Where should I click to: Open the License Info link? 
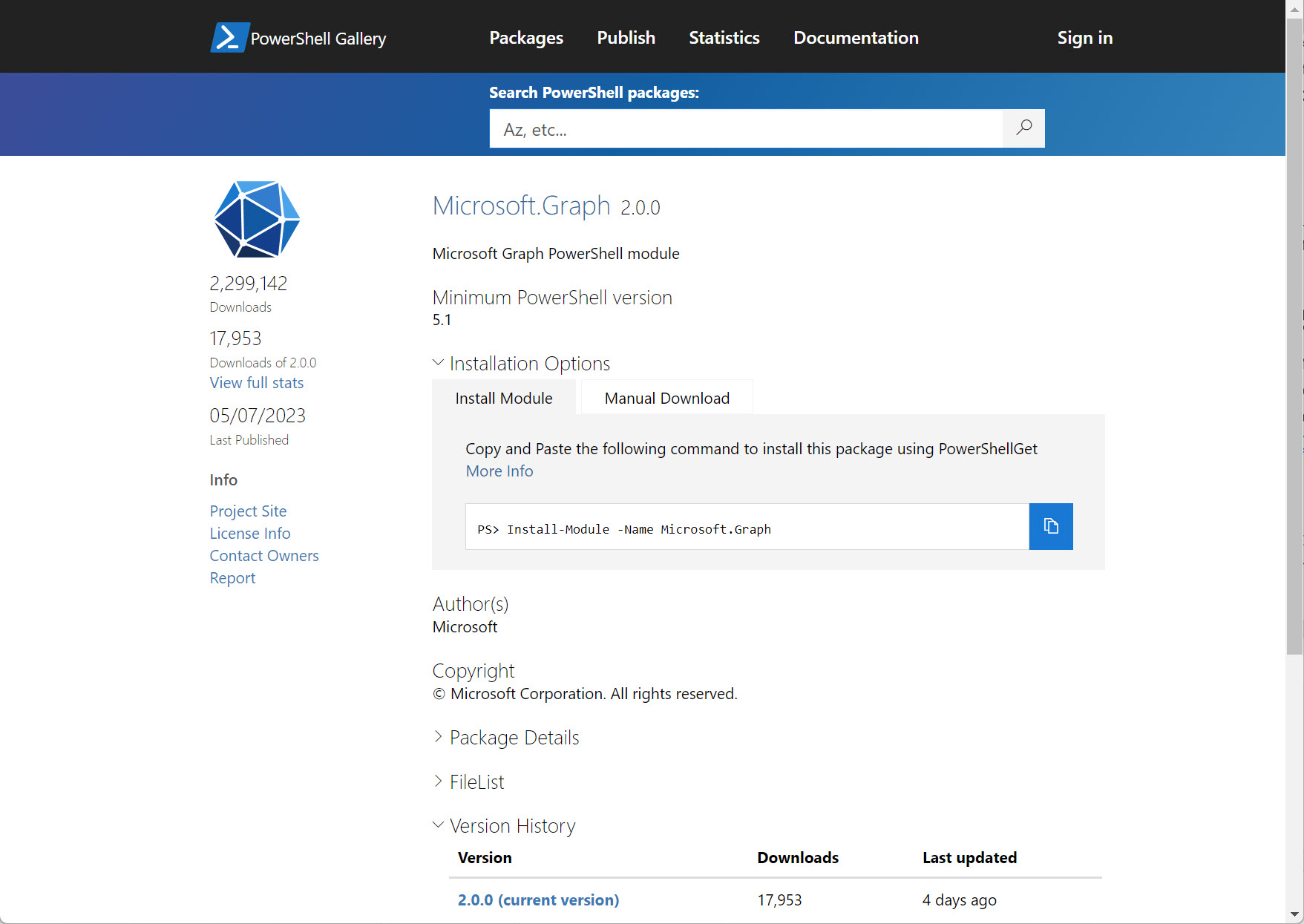tap(250, 534)
